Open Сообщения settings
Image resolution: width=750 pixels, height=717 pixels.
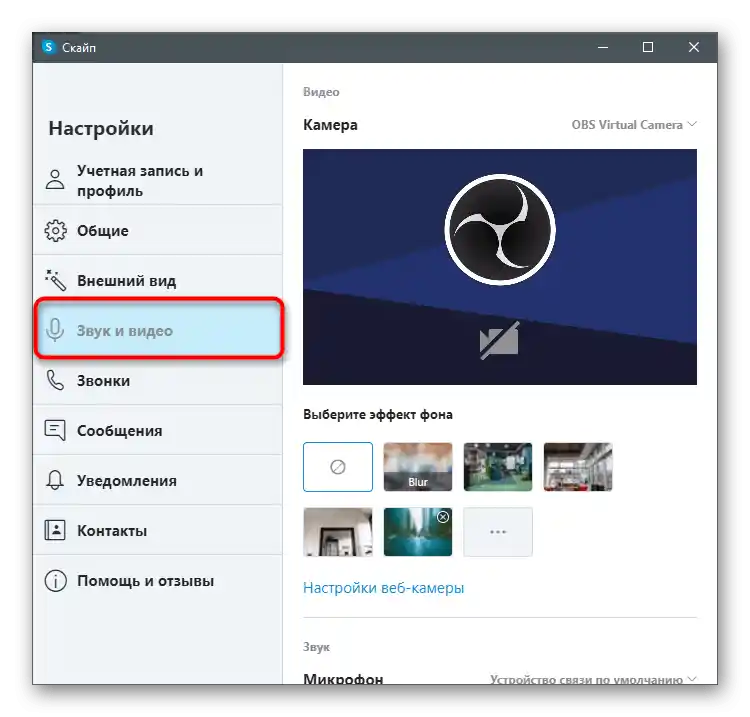tap(158, 430)
